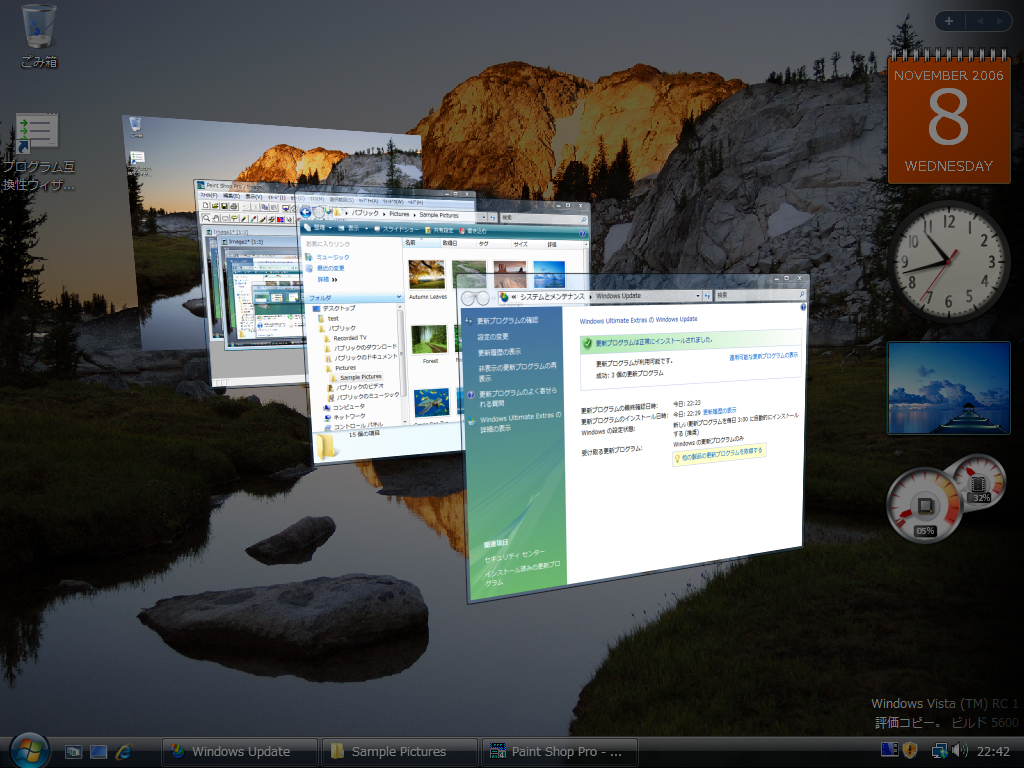Switch to Windows Update taskbar button
This screenshot has width=1024, height=768.
(x=239, y=751)
